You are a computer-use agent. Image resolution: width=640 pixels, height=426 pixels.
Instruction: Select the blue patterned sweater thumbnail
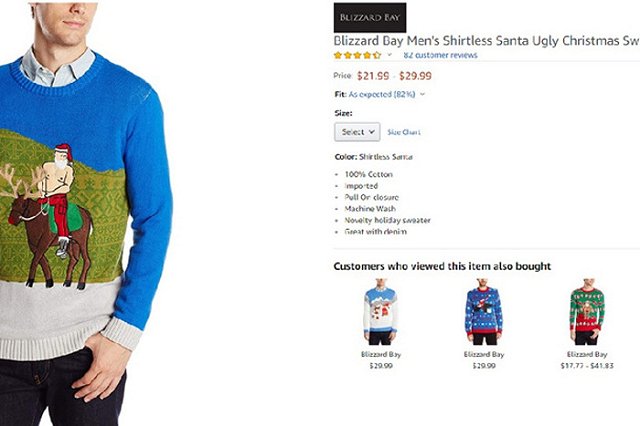click(484, 312)
